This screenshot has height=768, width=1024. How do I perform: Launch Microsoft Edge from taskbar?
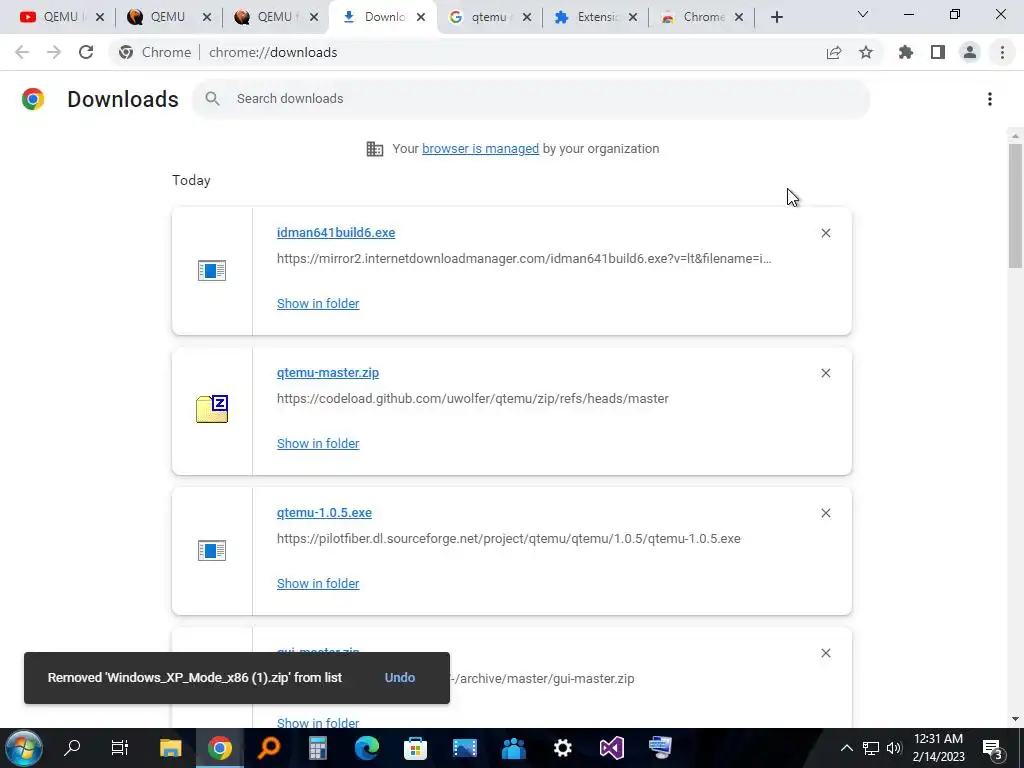366,748
